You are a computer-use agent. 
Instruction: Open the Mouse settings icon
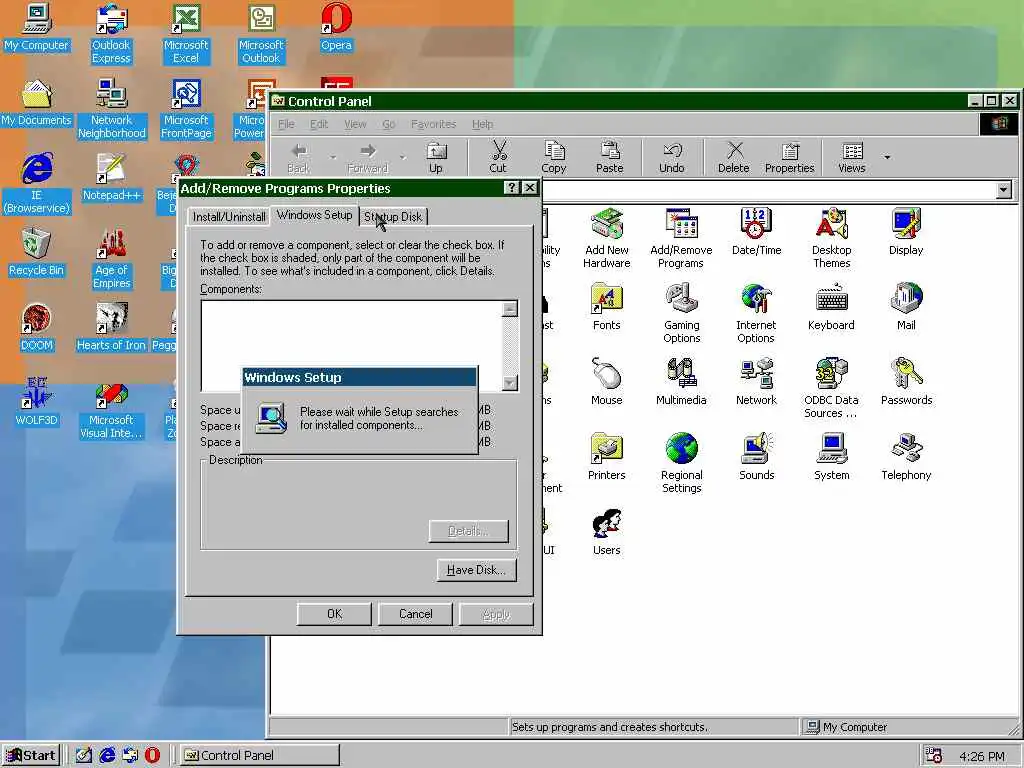pos(607,382)
